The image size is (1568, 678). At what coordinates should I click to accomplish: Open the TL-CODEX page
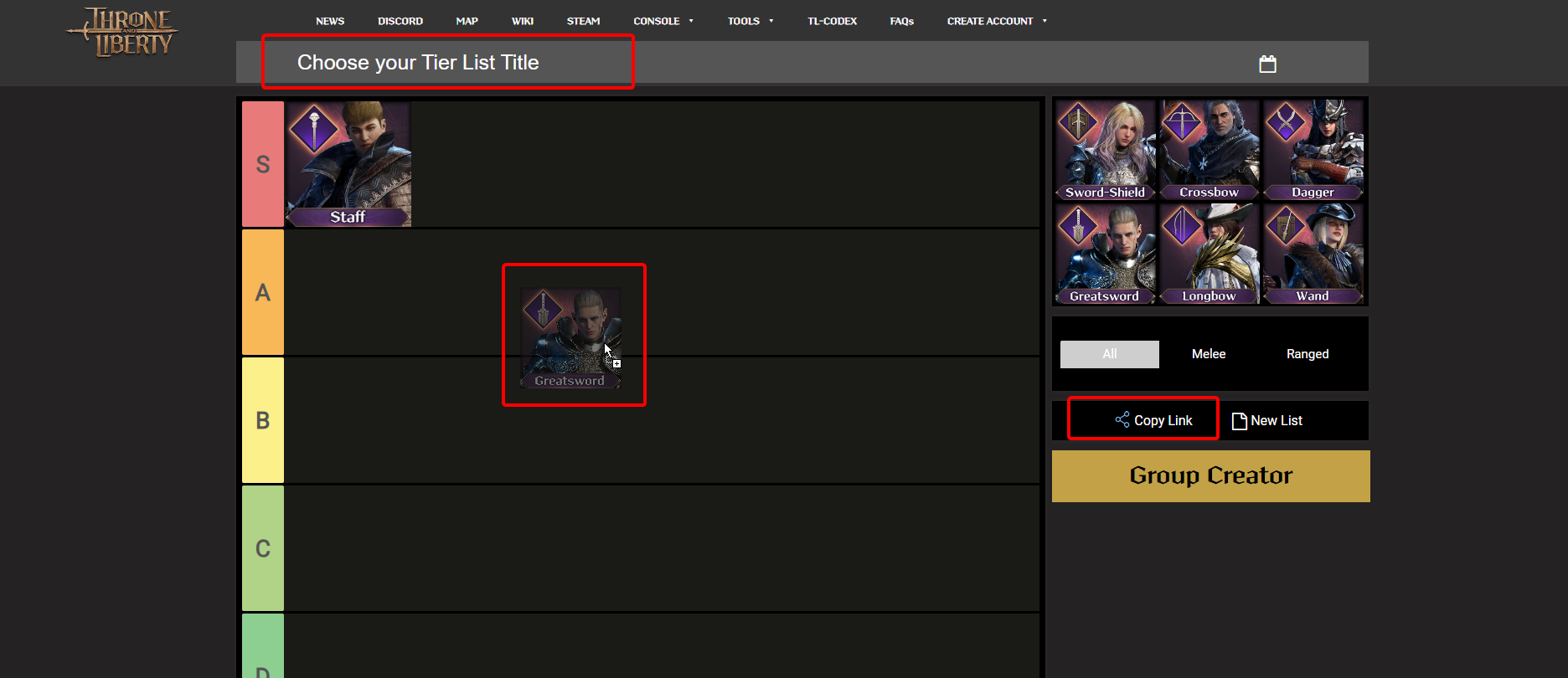[832, 21]
